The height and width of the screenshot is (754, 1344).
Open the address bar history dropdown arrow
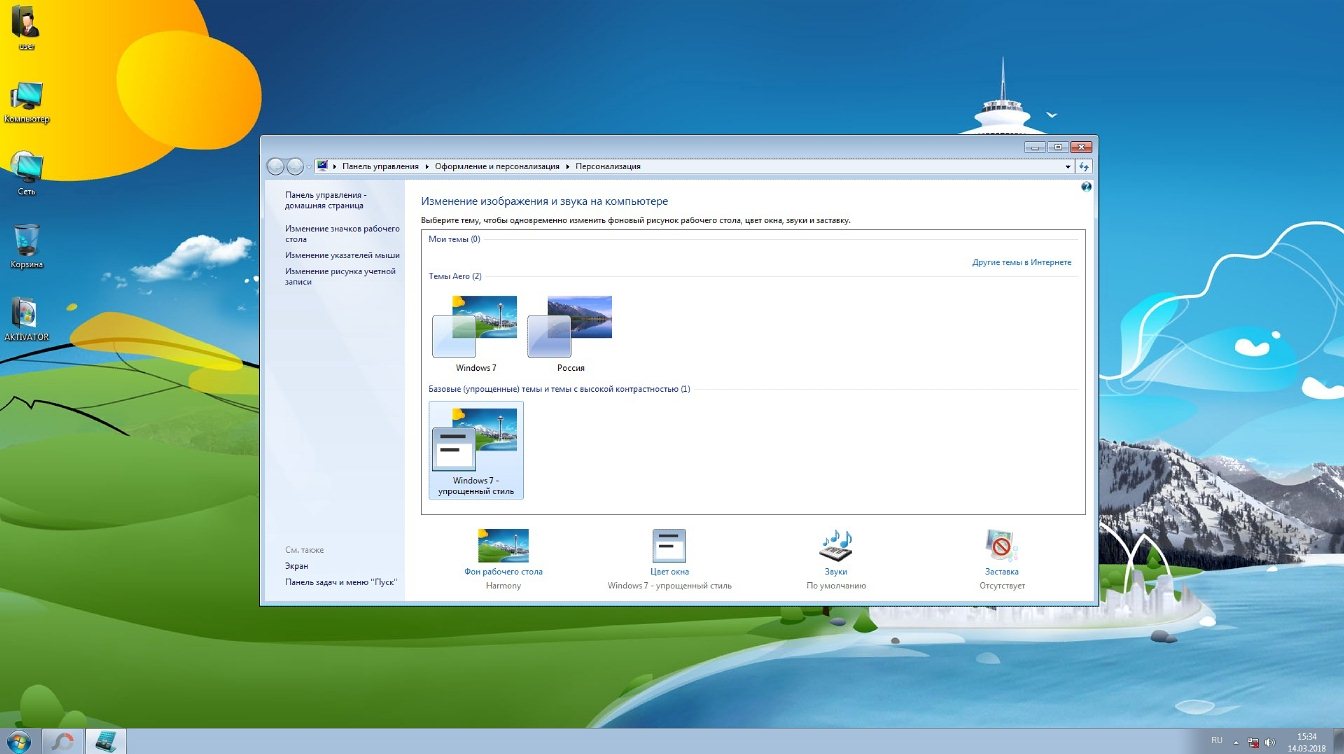1068,166
